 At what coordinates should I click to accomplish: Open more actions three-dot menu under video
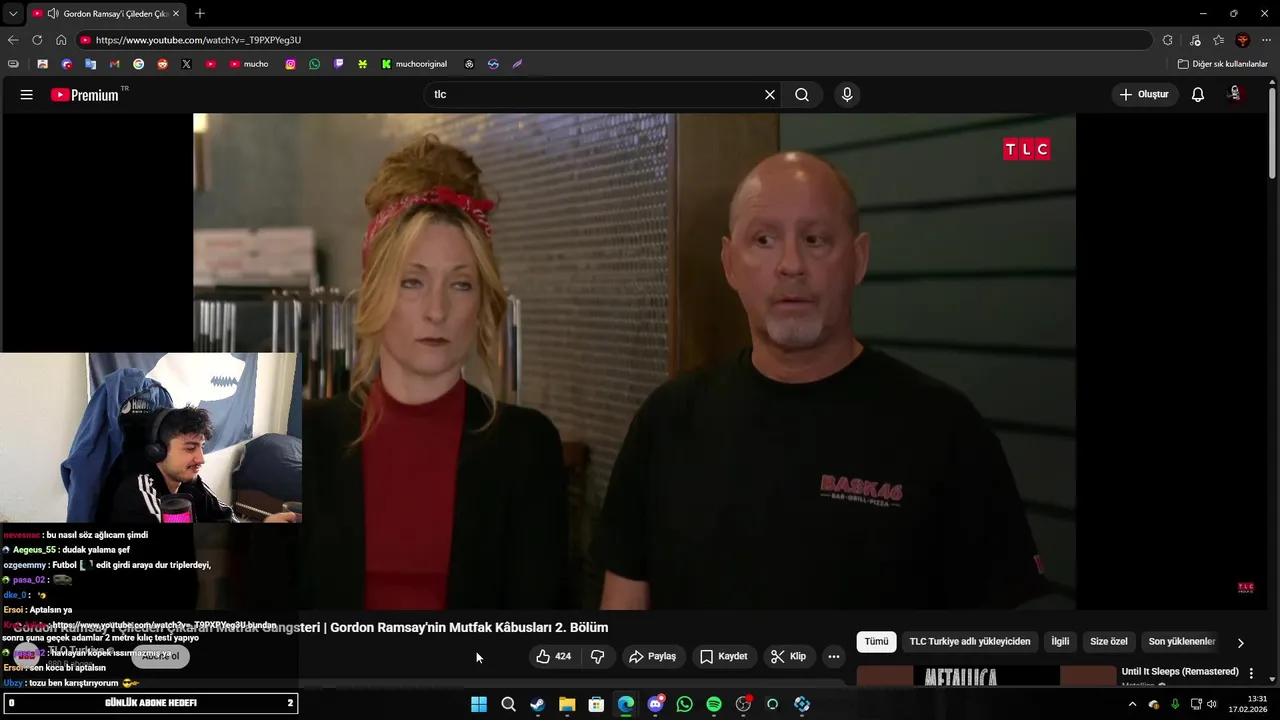click(834, 657)
